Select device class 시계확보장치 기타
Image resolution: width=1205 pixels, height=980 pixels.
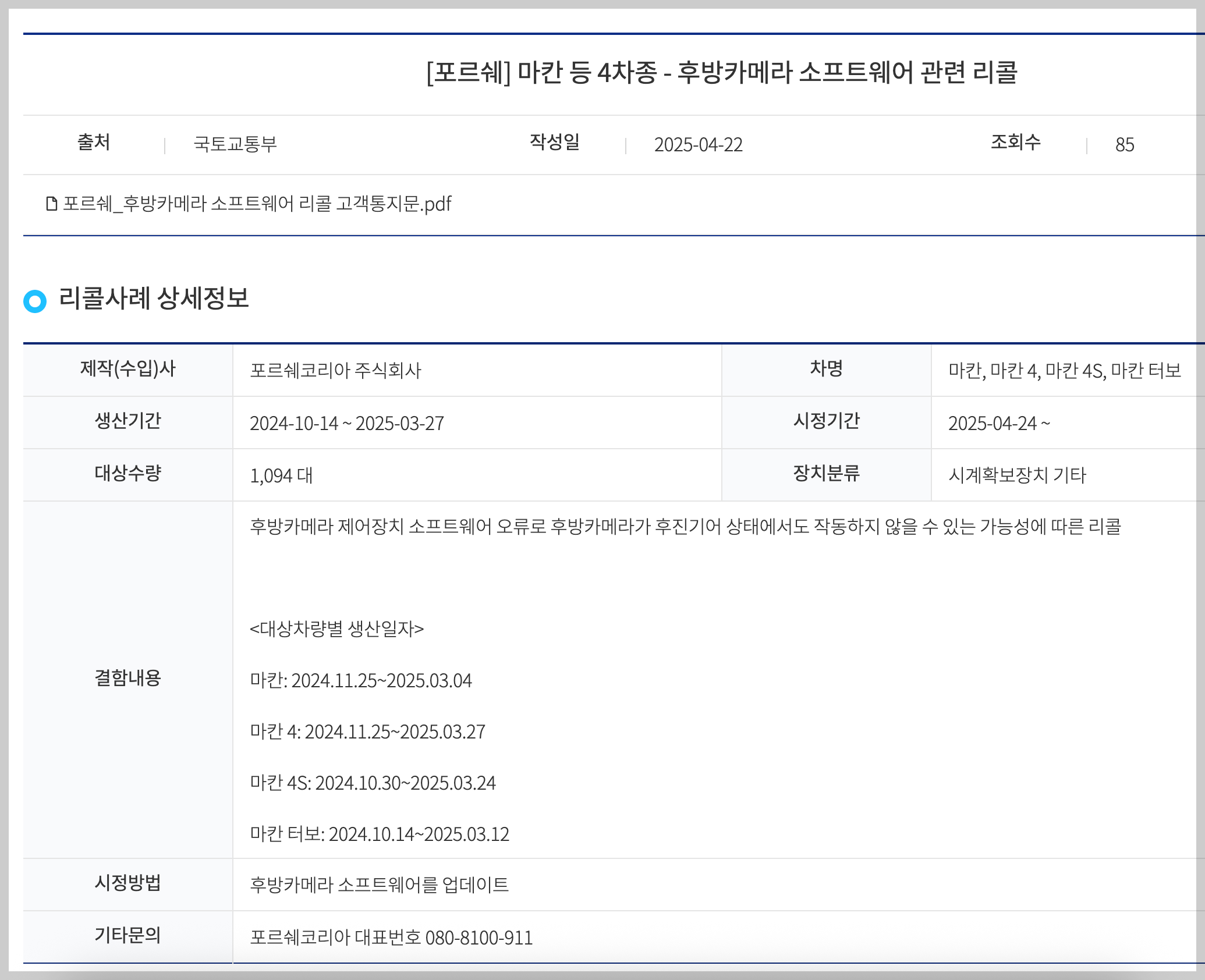coord(1017,475)
